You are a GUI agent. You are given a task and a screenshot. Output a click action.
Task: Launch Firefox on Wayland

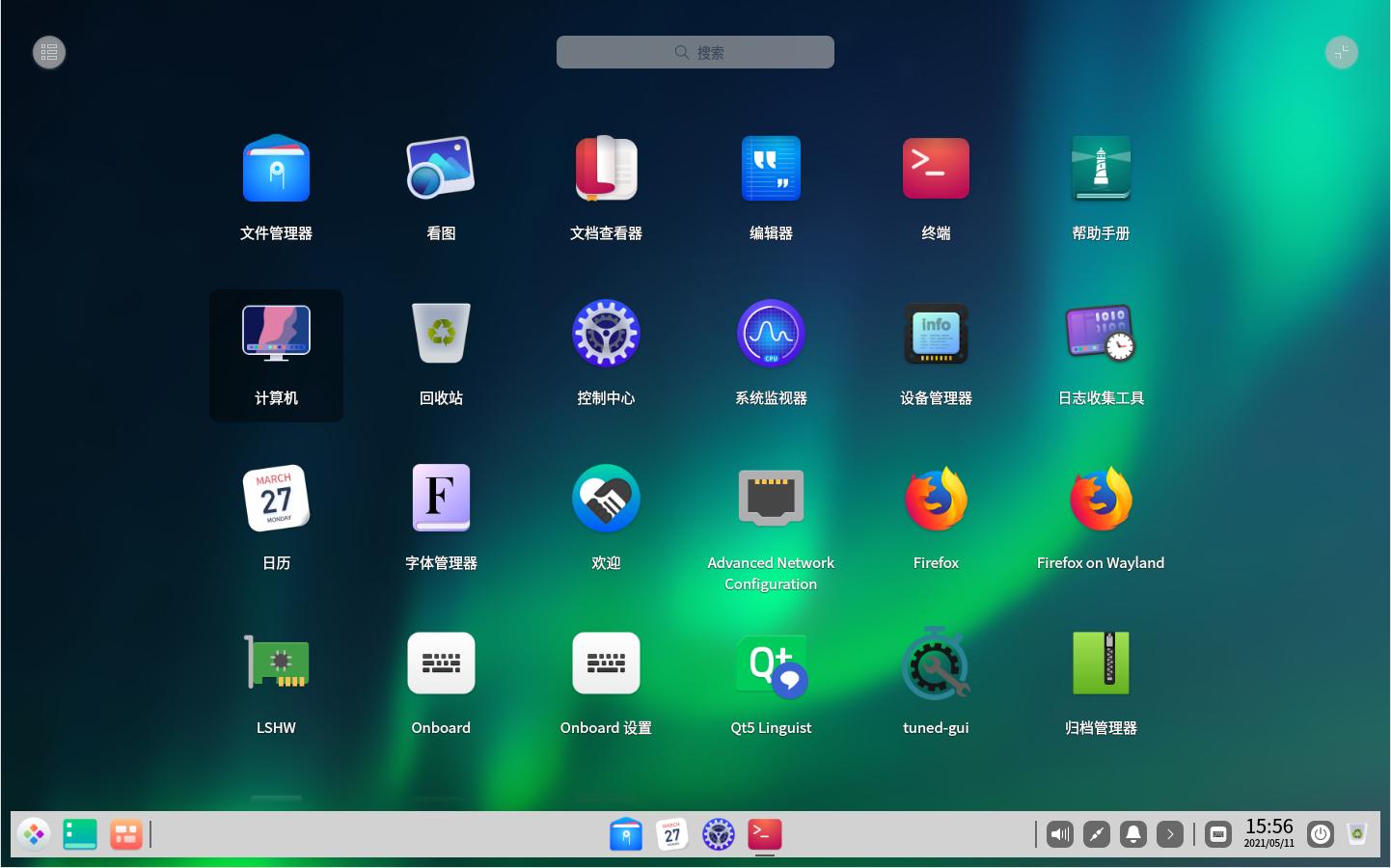pyautogui.click(x=1101, y=499)
